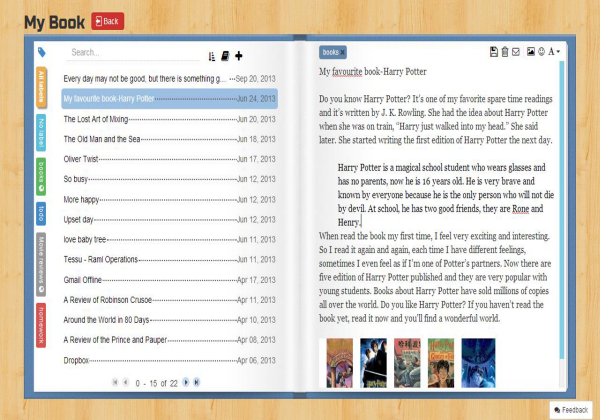This screenshot has height=420, width=600.
Task: Click the red Back button
Action: 108,21
